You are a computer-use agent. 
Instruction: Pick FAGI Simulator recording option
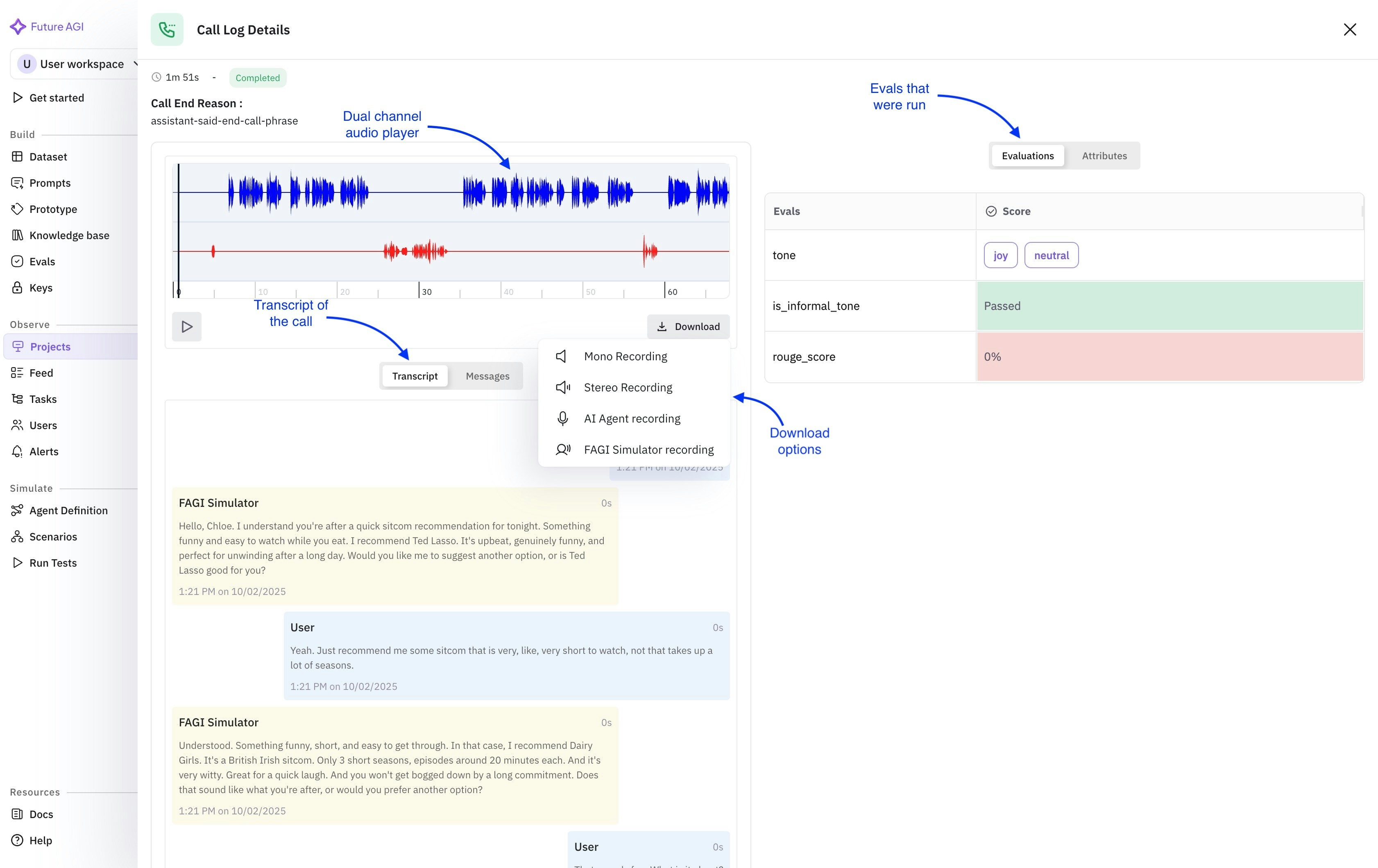pyautogui.click(x=648, y=450)
